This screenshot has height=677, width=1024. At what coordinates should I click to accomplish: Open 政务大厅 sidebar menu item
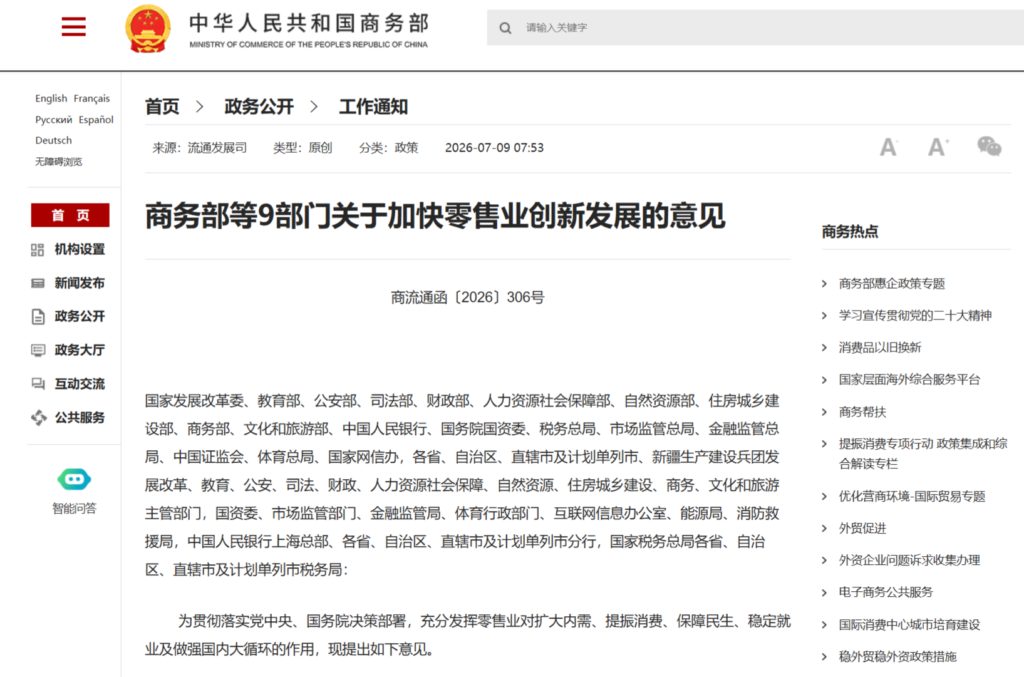coord(79,350)
